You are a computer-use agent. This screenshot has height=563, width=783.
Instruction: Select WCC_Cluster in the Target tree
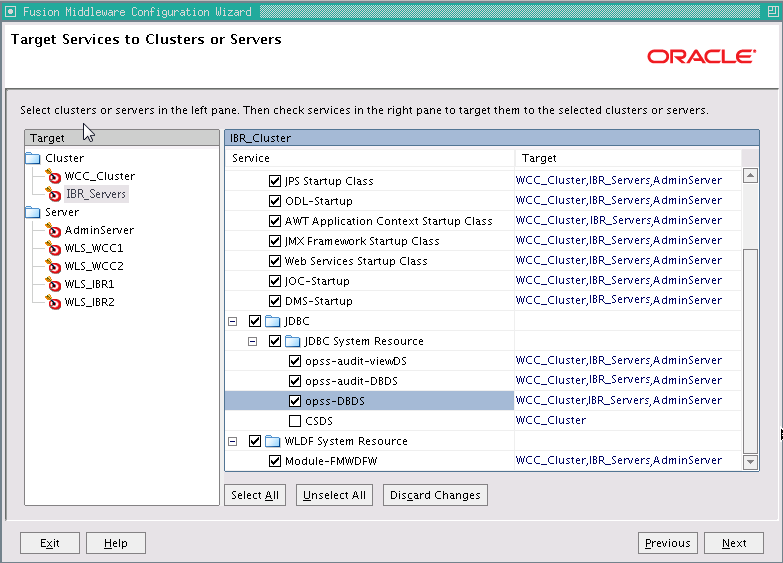click(x=100, y=176)
